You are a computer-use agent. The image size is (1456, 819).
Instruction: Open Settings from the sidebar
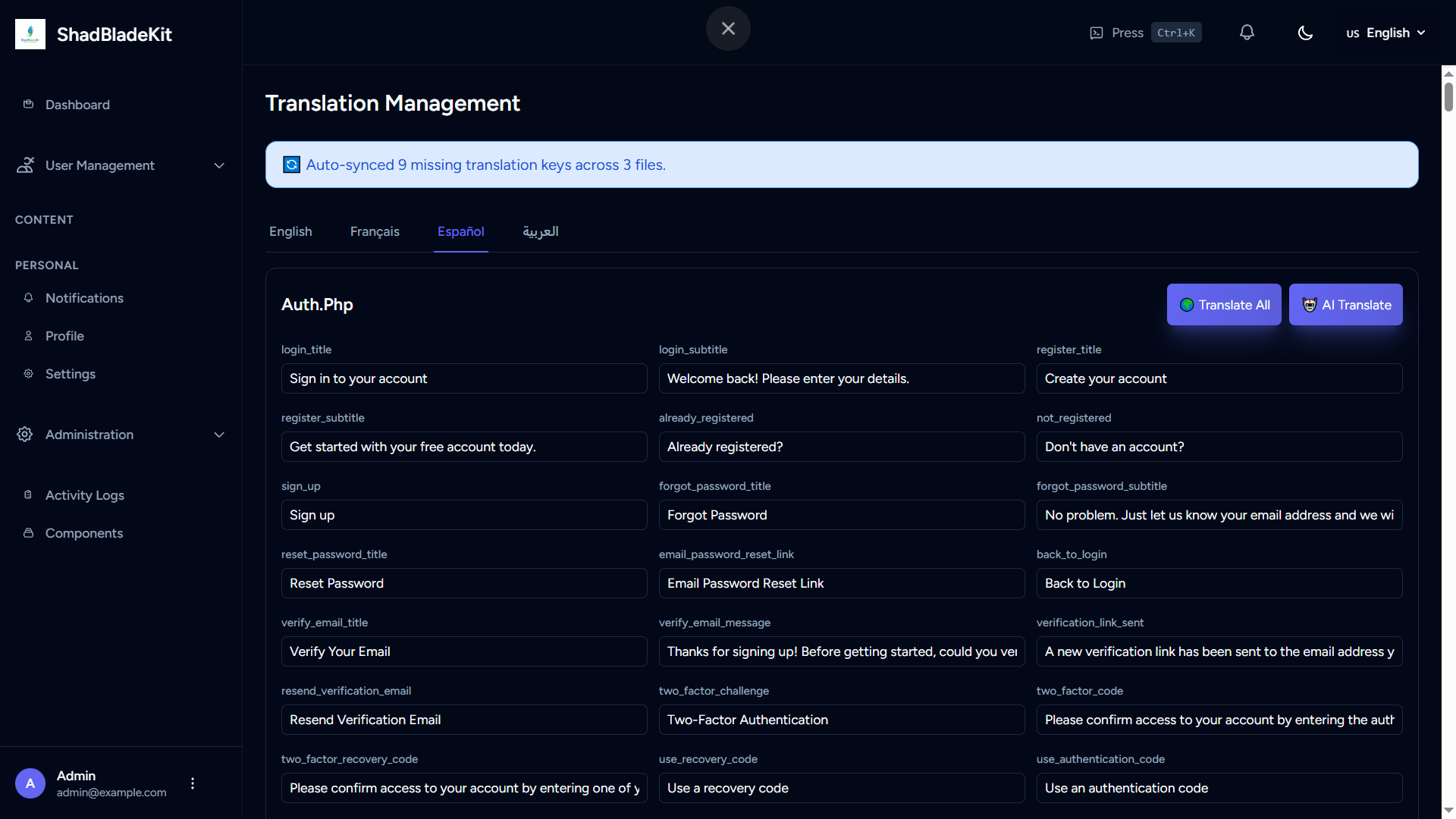70,374
